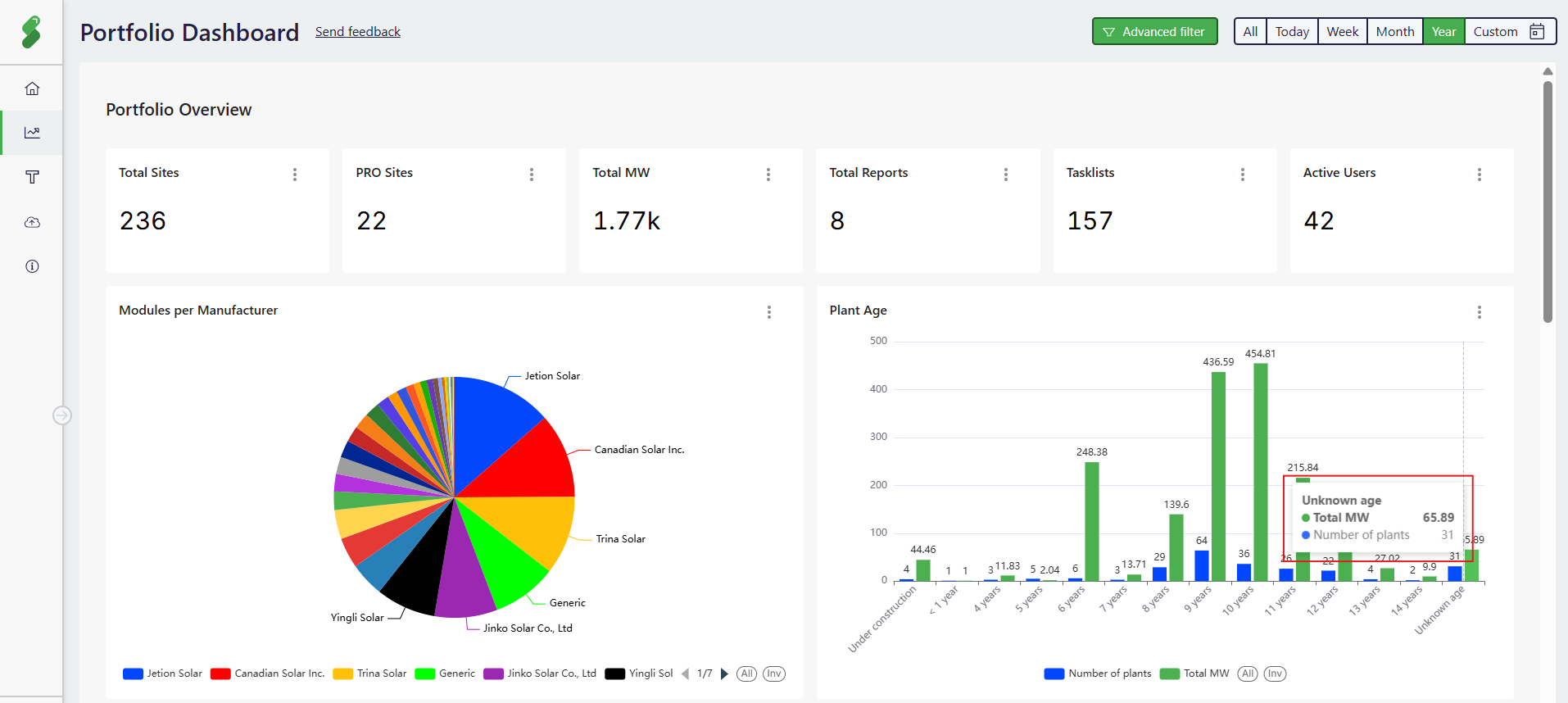Viewport: 1568px width, 703px height.
Task: Open the info sidebar icon
Action: pos(32,266)
